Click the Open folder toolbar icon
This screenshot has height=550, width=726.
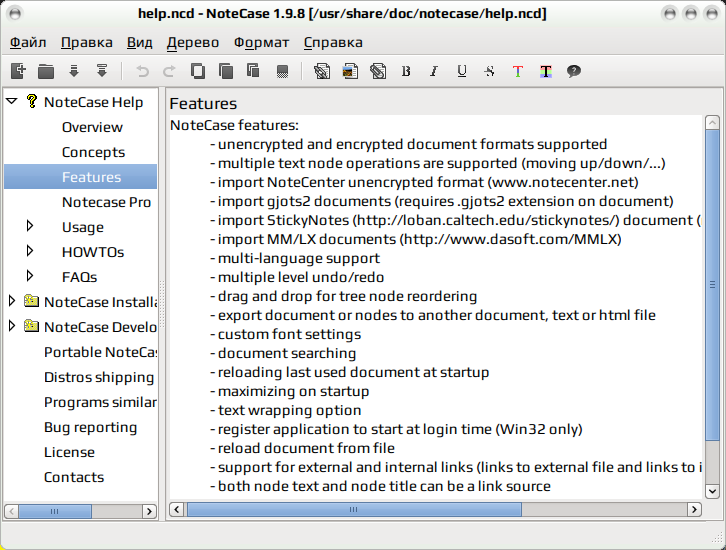point(46,71)
